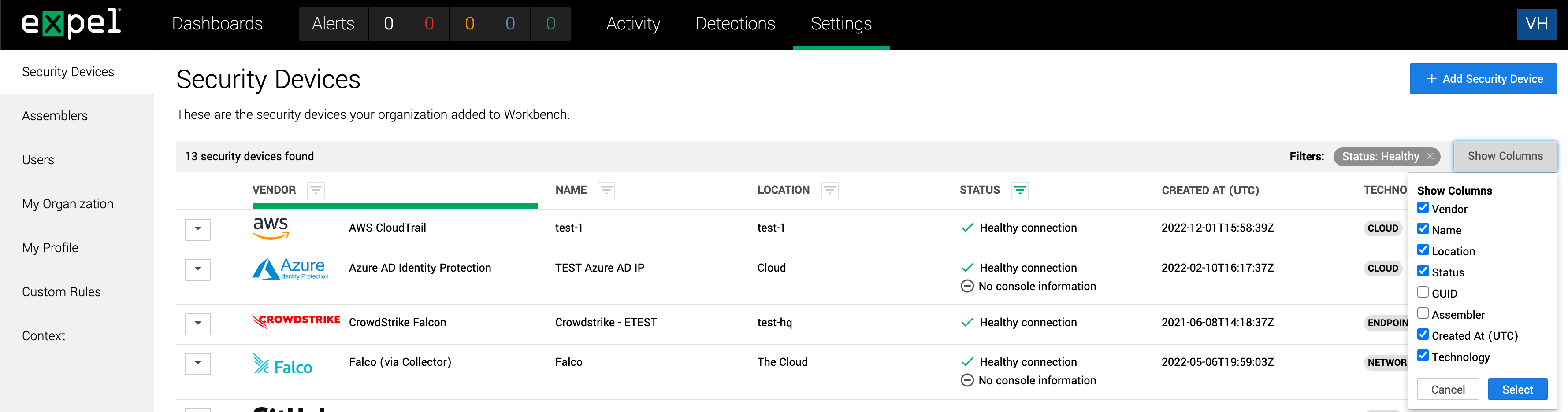Screen dimensions: 1568x412
Task: Click the orange alert count badge
Action: (x=469, y=24)
